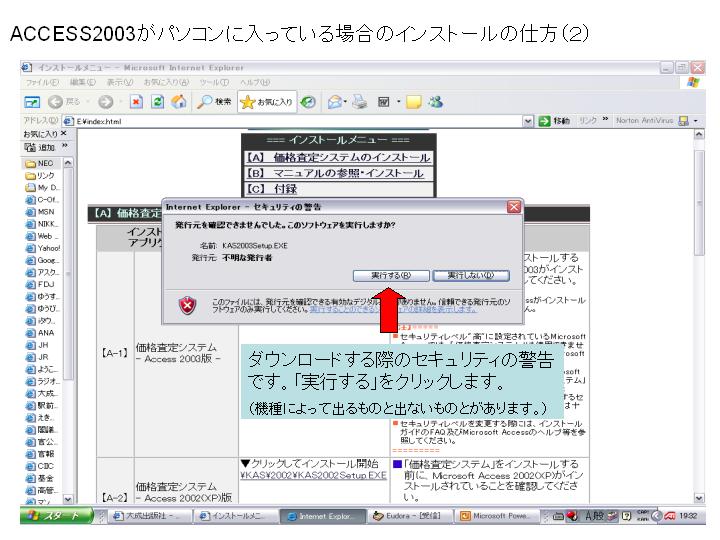
Task: Click the 実行する(R) button in security warning
Action: 391,276
